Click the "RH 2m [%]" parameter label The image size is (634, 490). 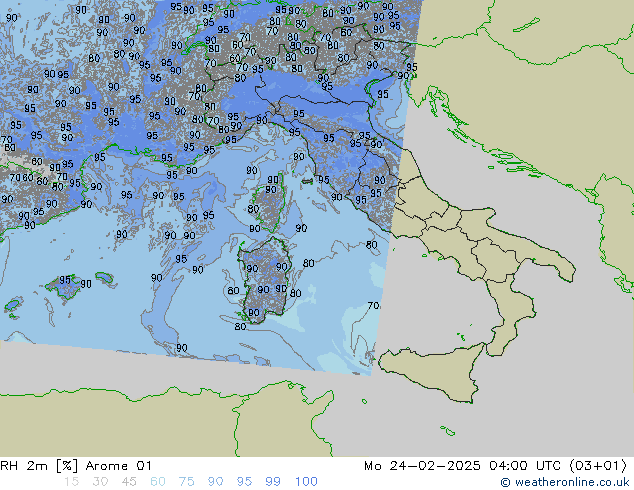39,466
